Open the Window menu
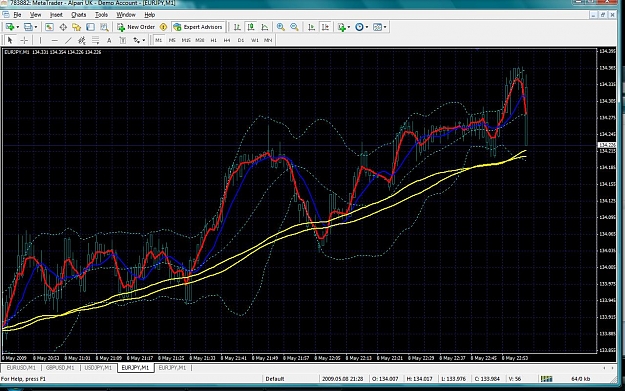 [126, 15]
